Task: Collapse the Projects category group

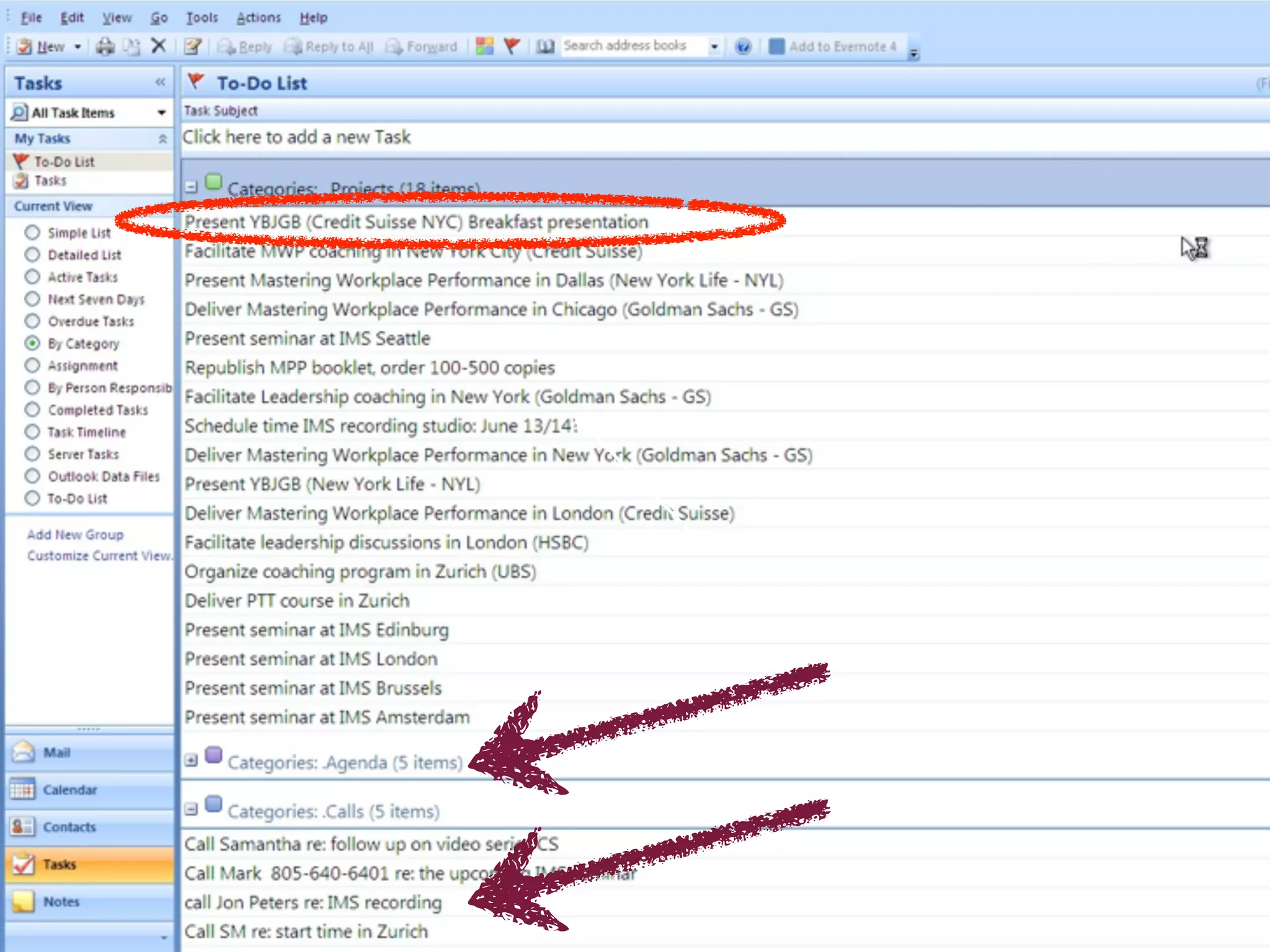Action: (191, 187)
